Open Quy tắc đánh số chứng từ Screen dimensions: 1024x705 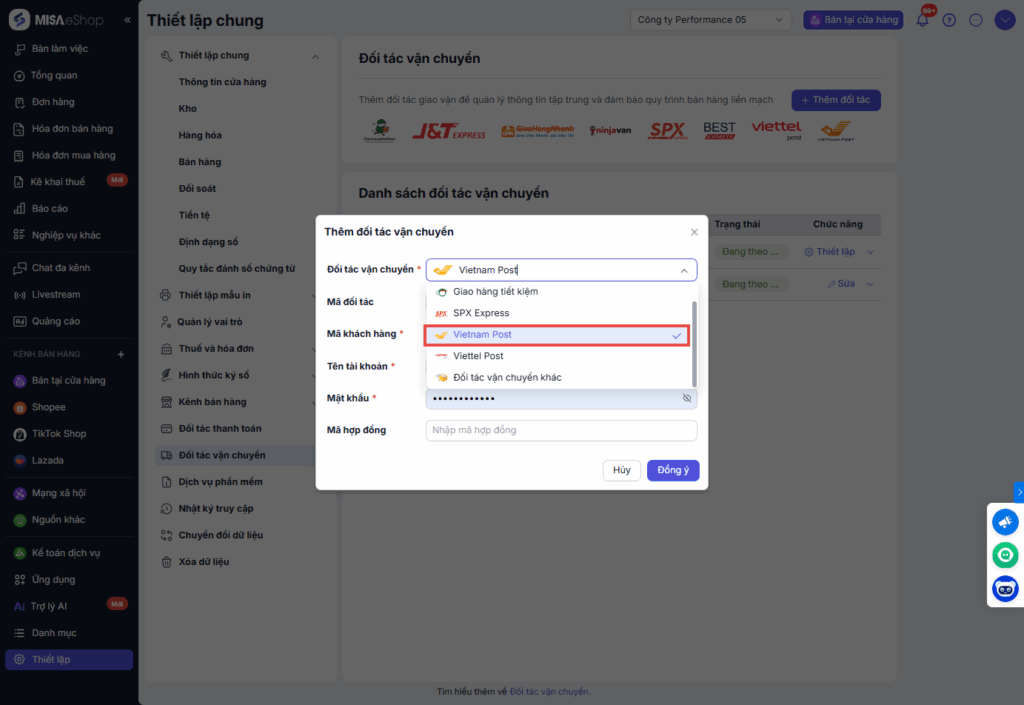[237, 268]
